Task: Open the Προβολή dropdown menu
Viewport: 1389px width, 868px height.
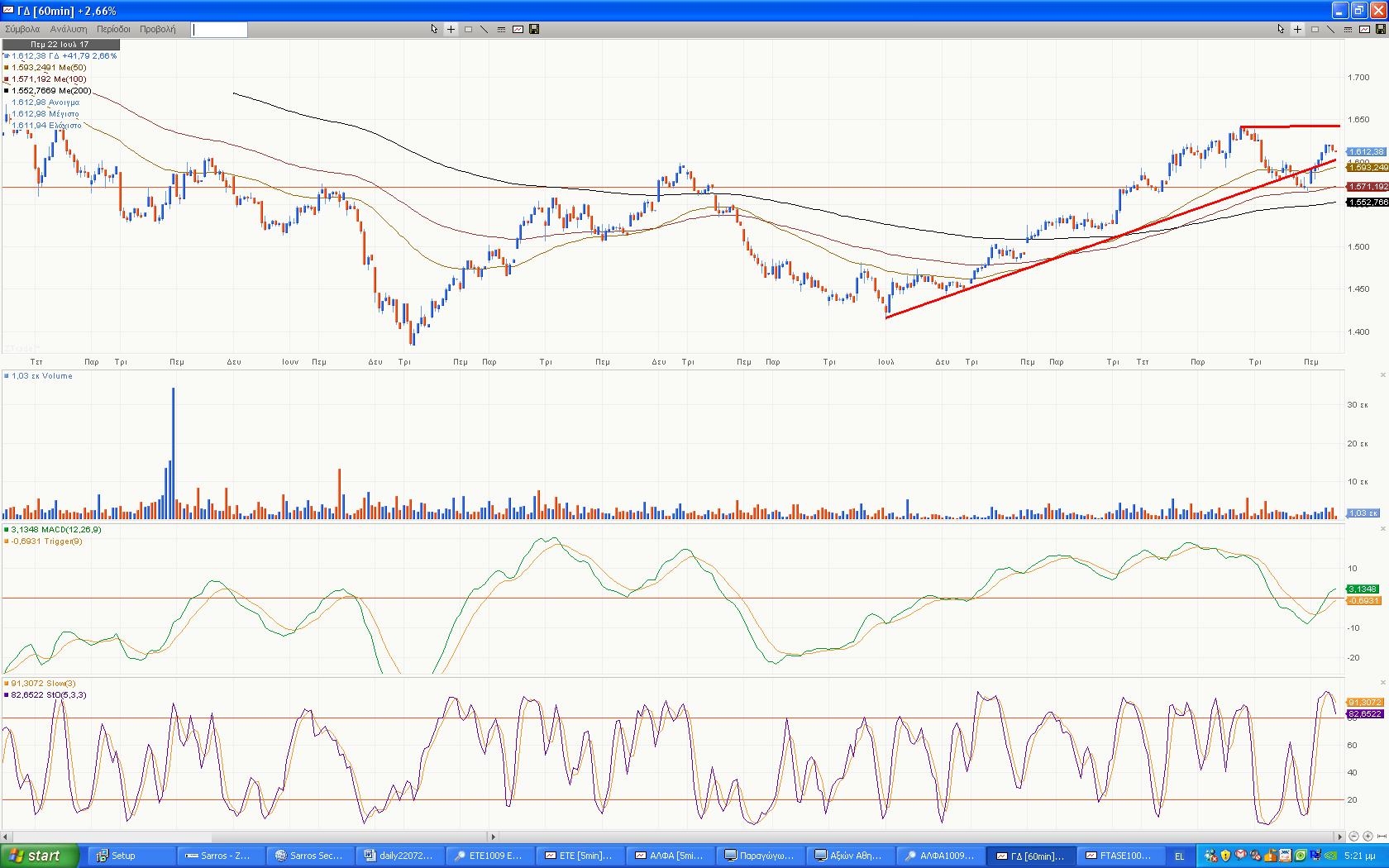Action: pyautogui.click(x=157, y=29)
